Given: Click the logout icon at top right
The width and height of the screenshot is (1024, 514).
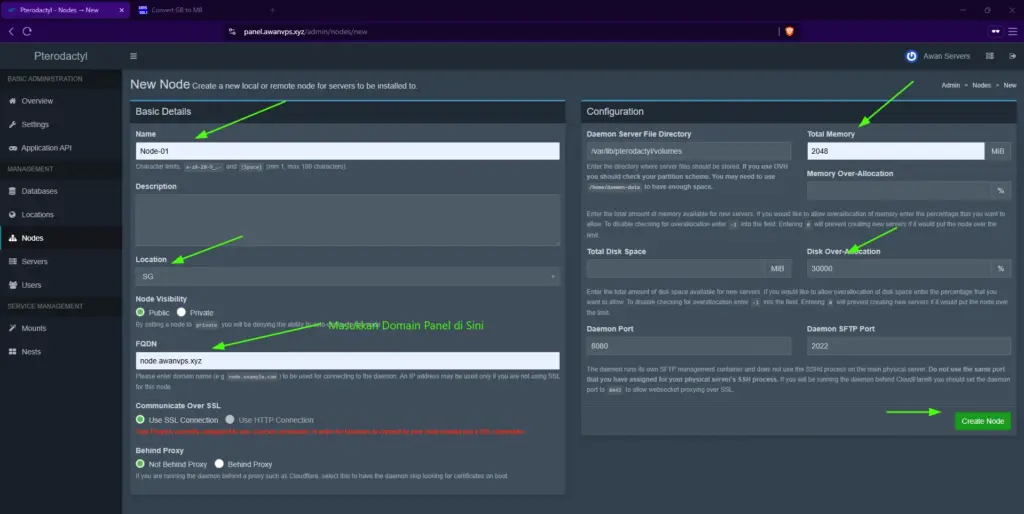Looking at the screenshot, I should tap(1012, 56).
